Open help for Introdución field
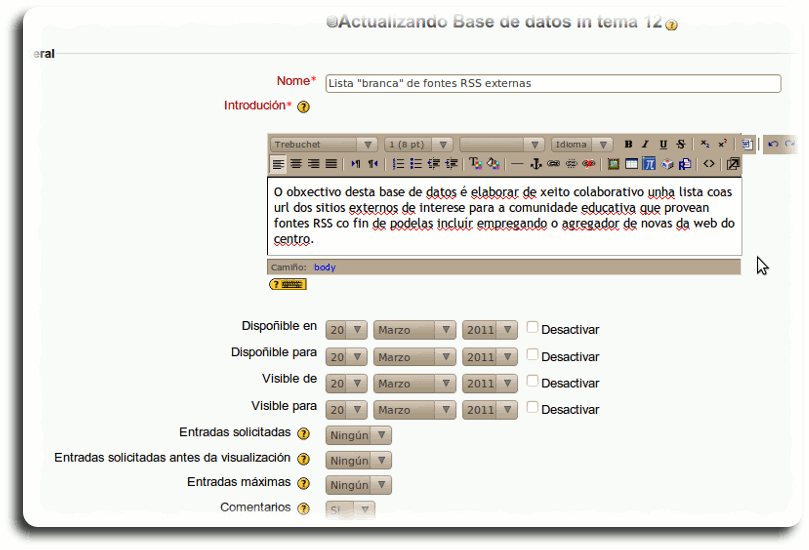Screen dimensions: 809x550 (303, 107)
